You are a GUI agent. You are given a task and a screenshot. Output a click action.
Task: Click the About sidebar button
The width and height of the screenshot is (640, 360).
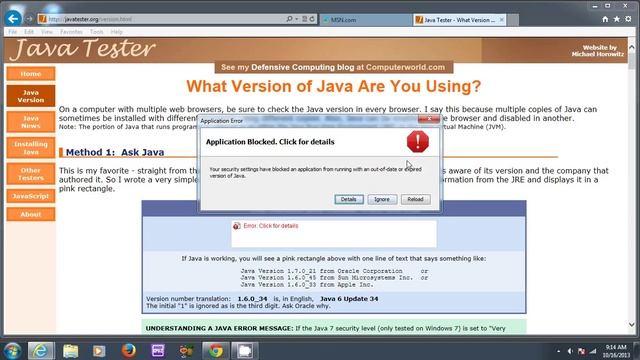[31, 214]
